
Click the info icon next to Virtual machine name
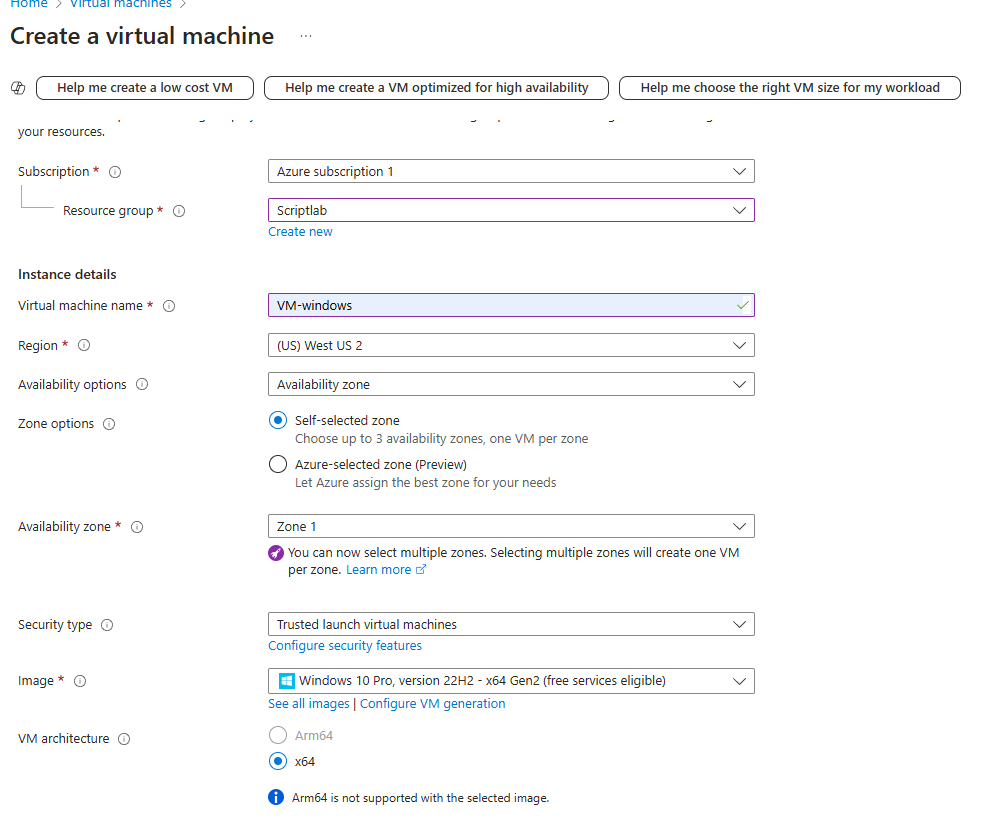(169, 306)
